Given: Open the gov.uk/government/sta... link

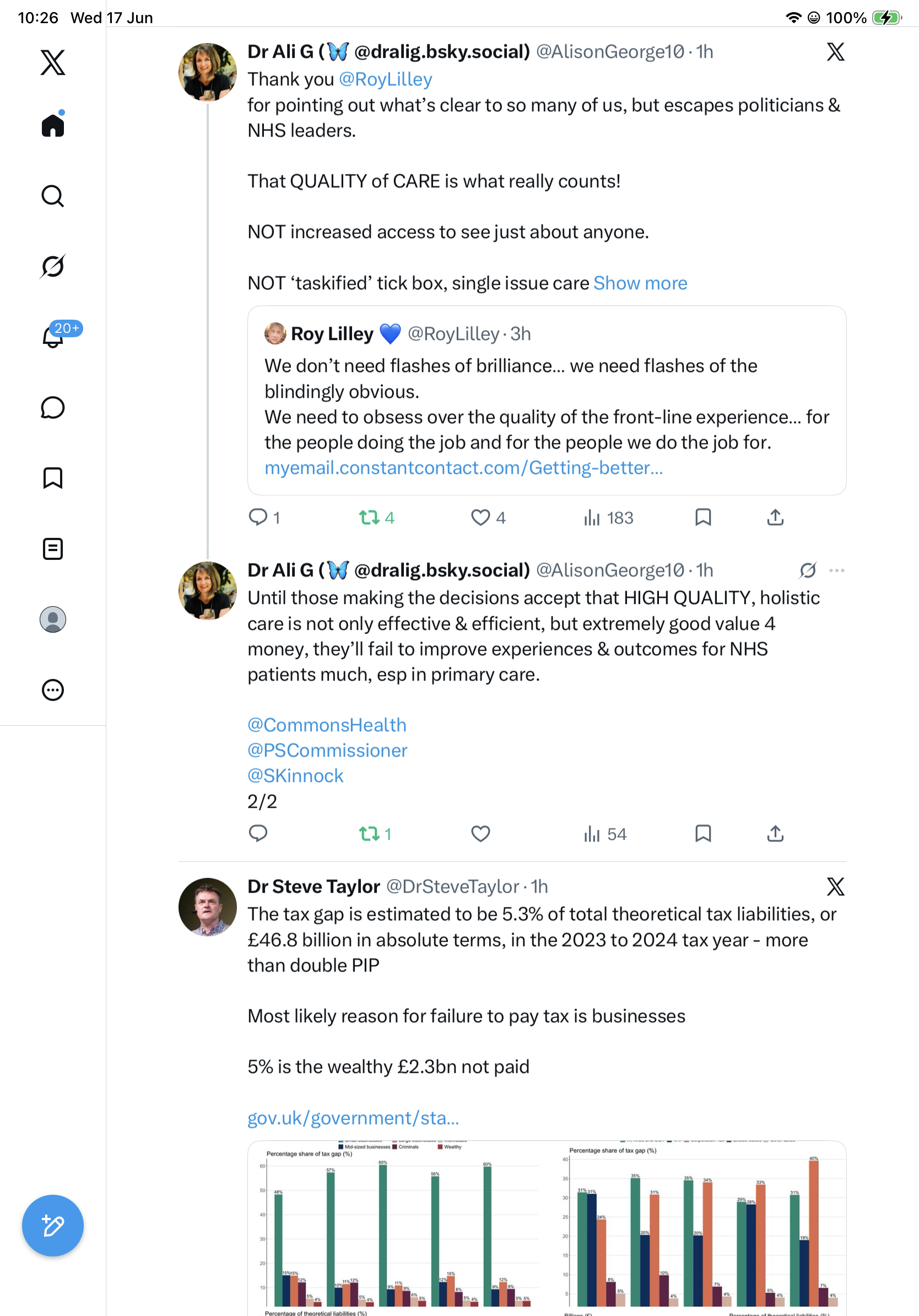Looking at the screenshot, I should coord(353,1118).
